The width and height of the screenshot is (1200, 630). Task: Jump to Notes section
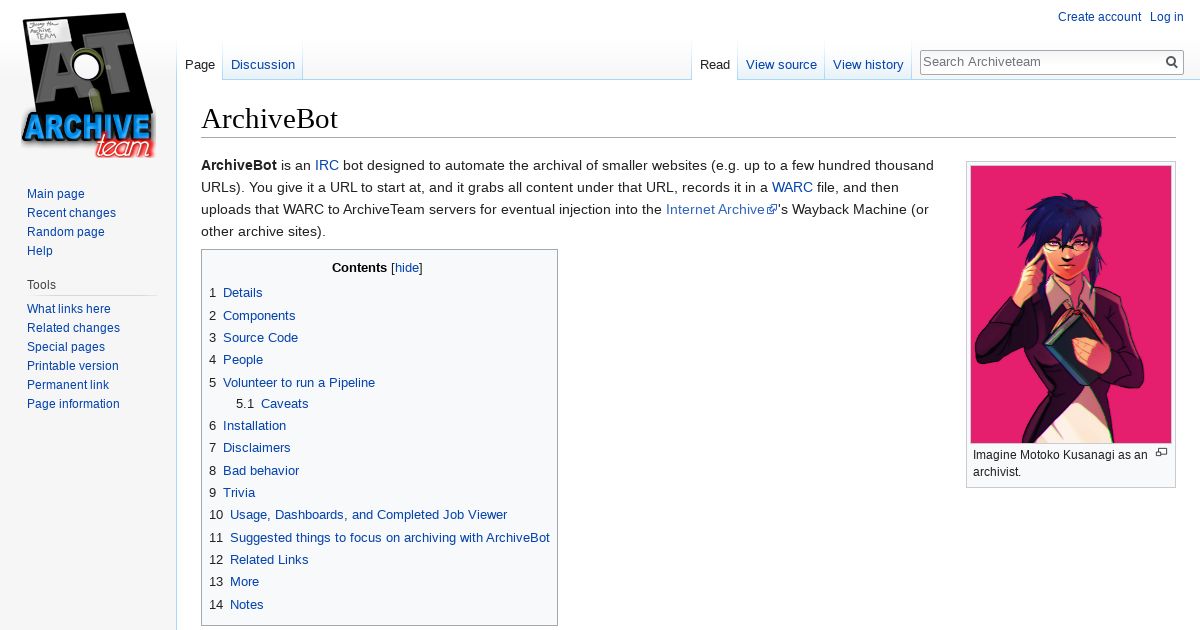point(247,605)
